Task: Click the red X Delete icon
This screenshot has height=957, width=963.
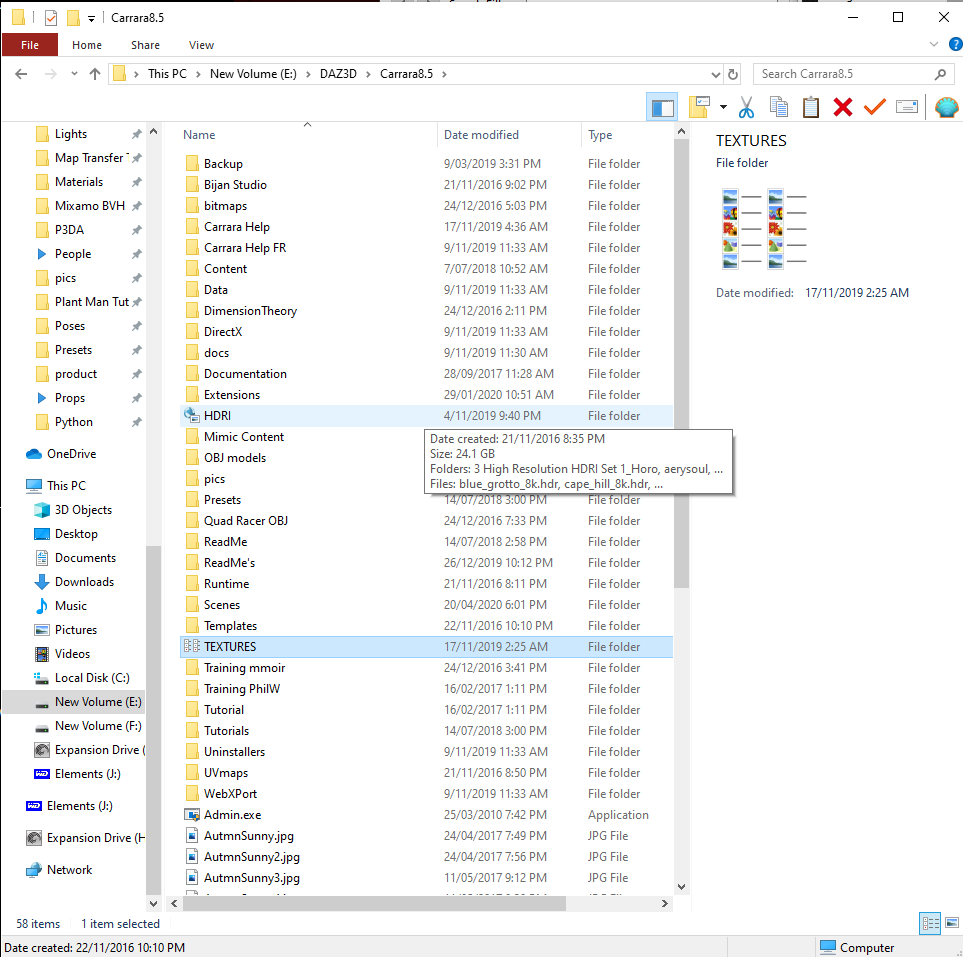Action: pyautogui.click(x=843, y=107)
